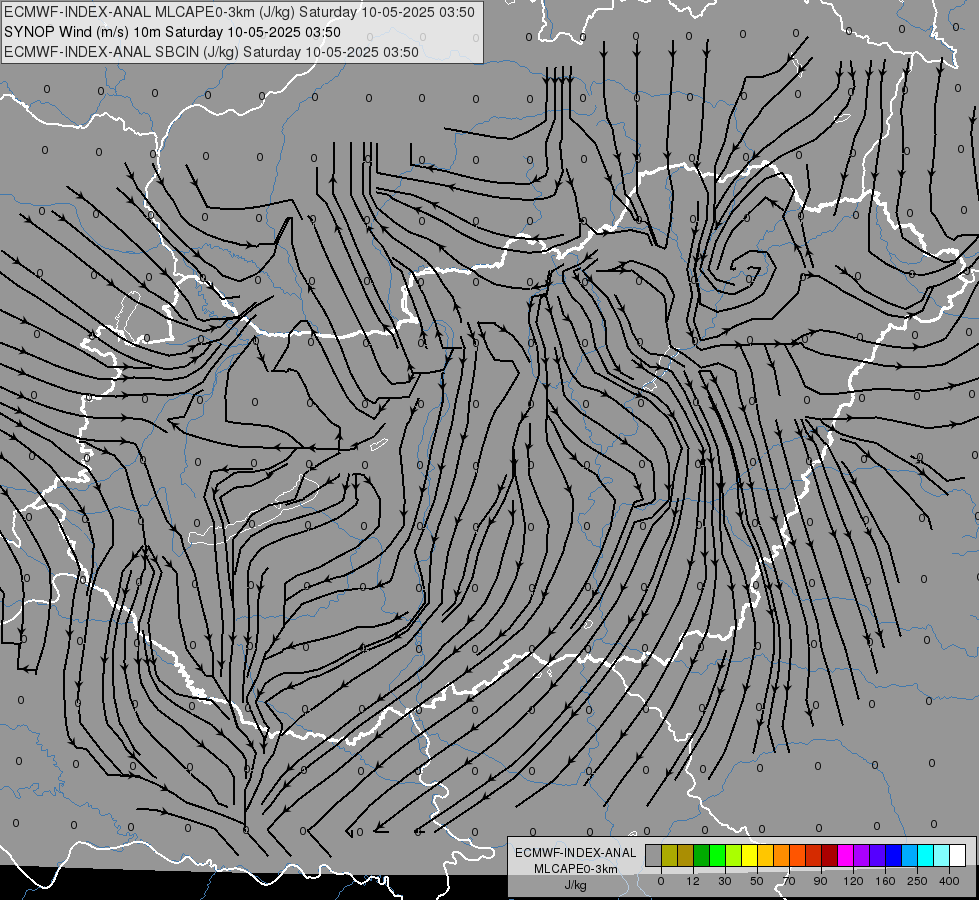
Task: Select the bright green legend swatch
Action: tap(717, 855)
